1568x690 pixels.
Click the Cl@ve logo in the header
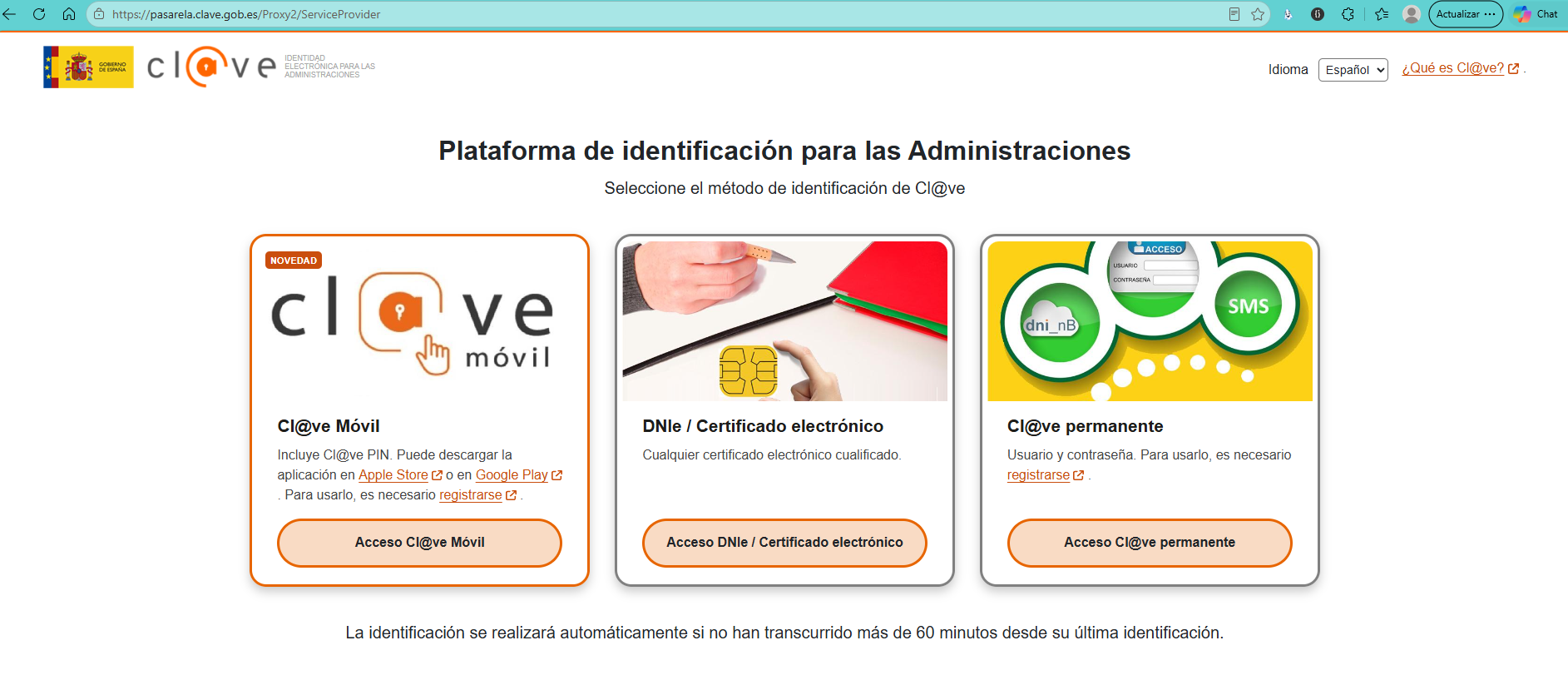(x=211, y=67)
